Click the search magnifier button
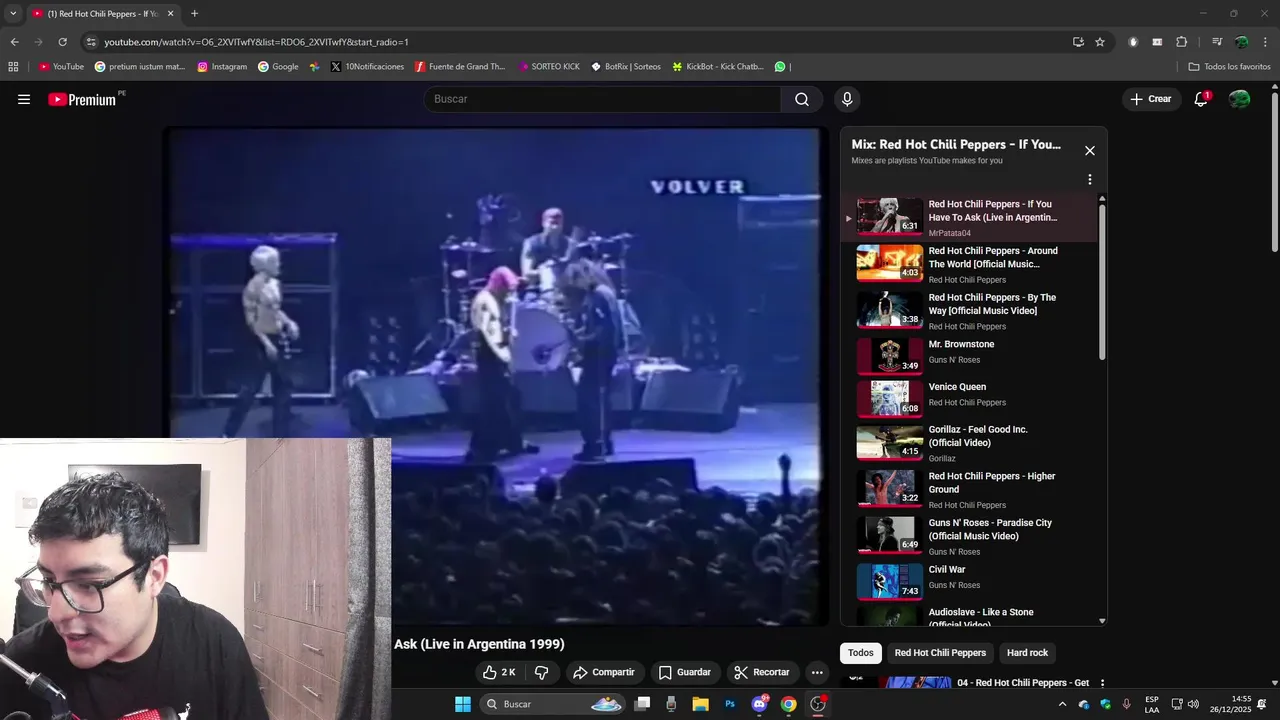 coord(802,99)
